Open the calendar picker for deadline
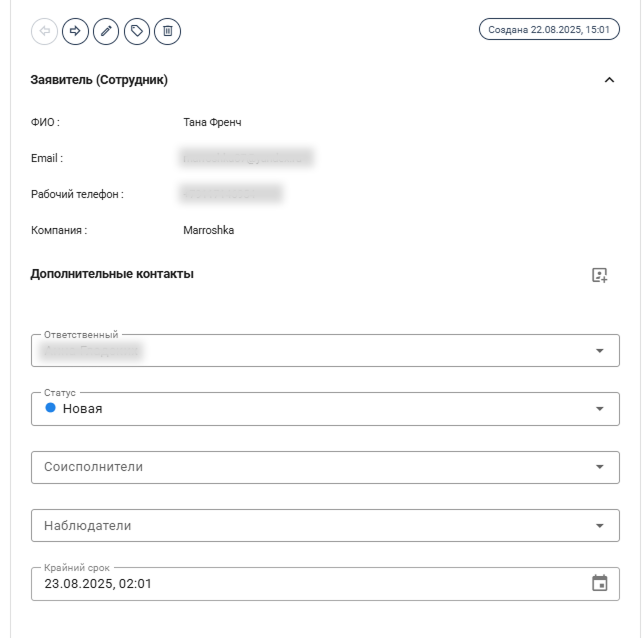The width and height of the screenshot is (644, 638). click(x=600, y=583)
